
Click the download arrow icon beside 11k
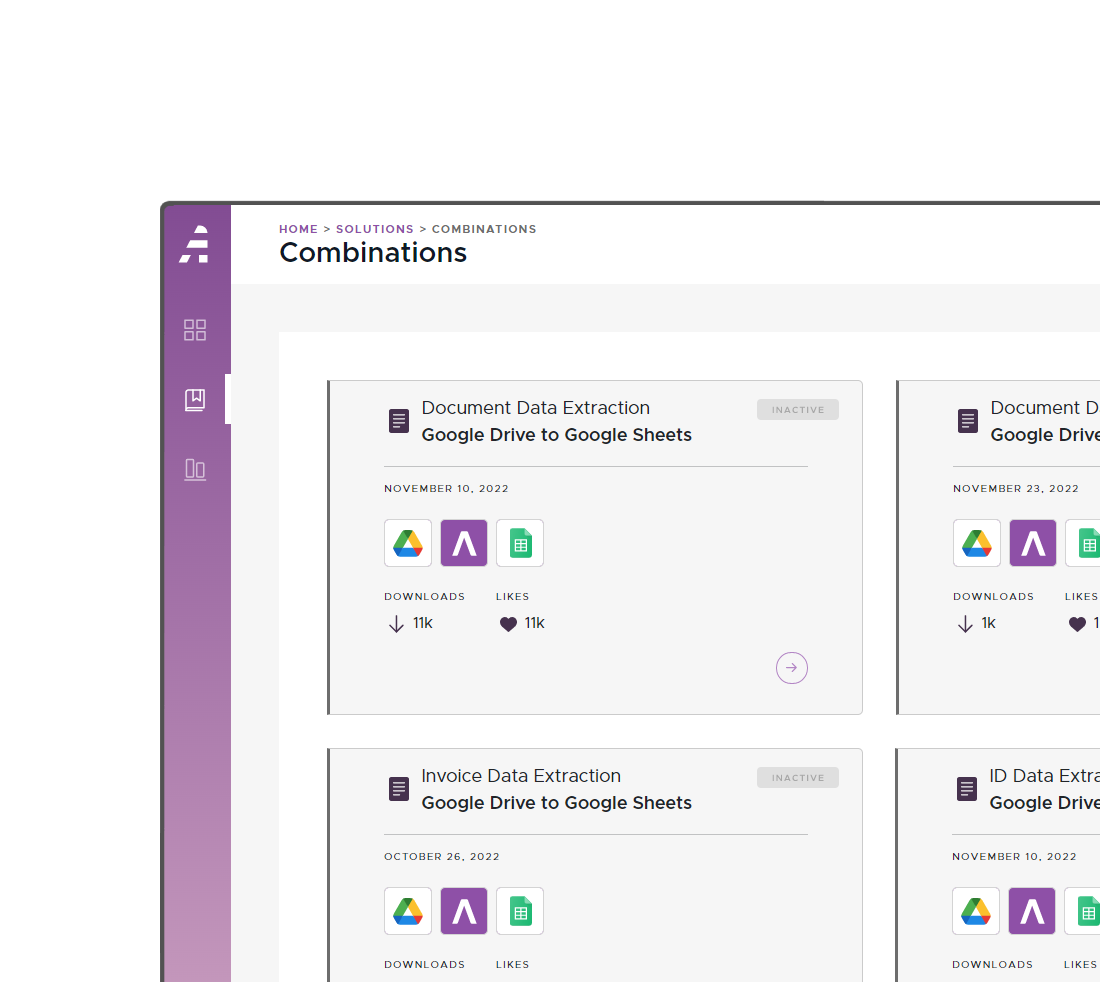click(396, 624)
